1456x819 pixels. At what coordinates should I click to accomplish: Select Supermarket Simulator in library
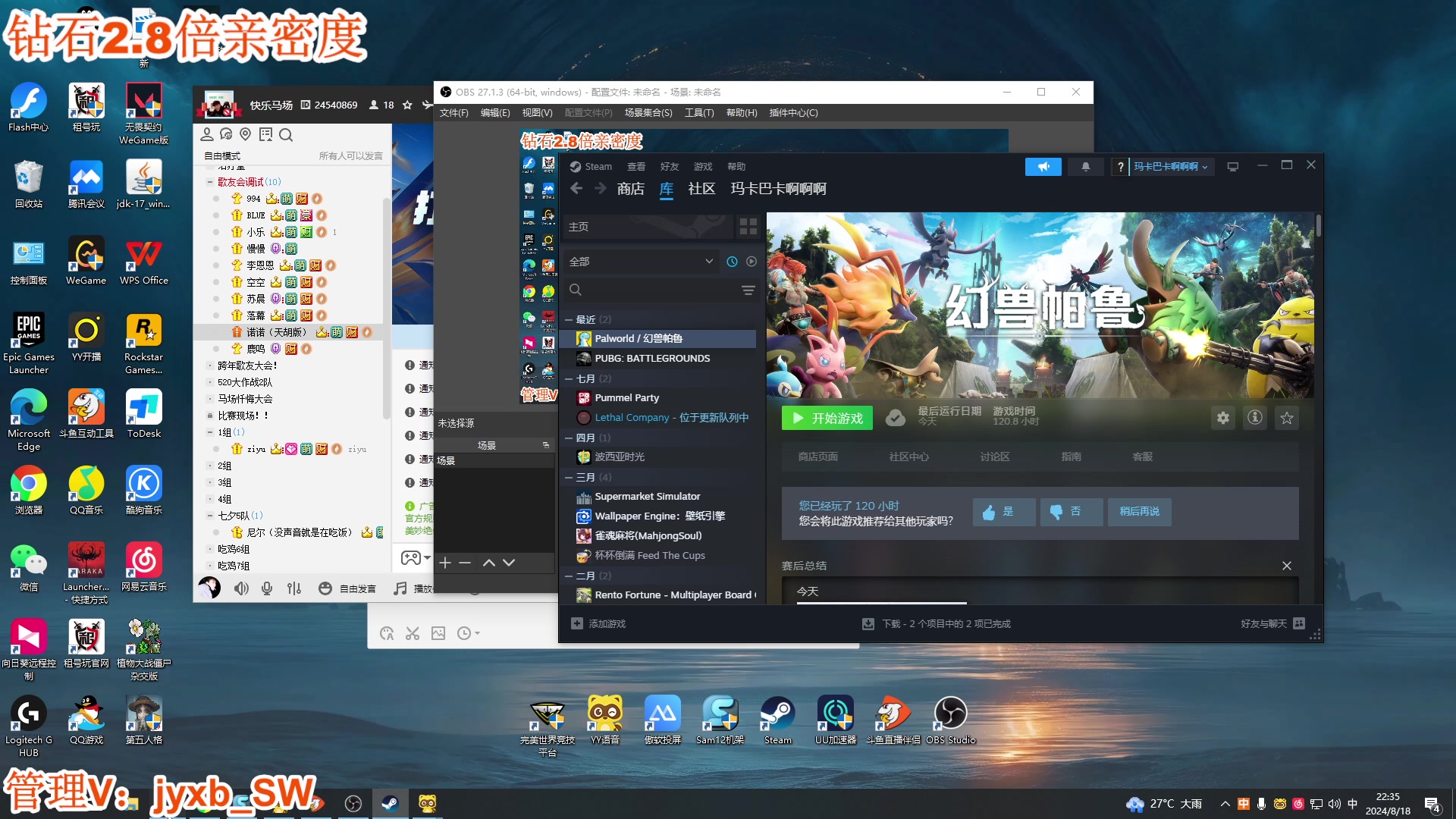[659, 496]
